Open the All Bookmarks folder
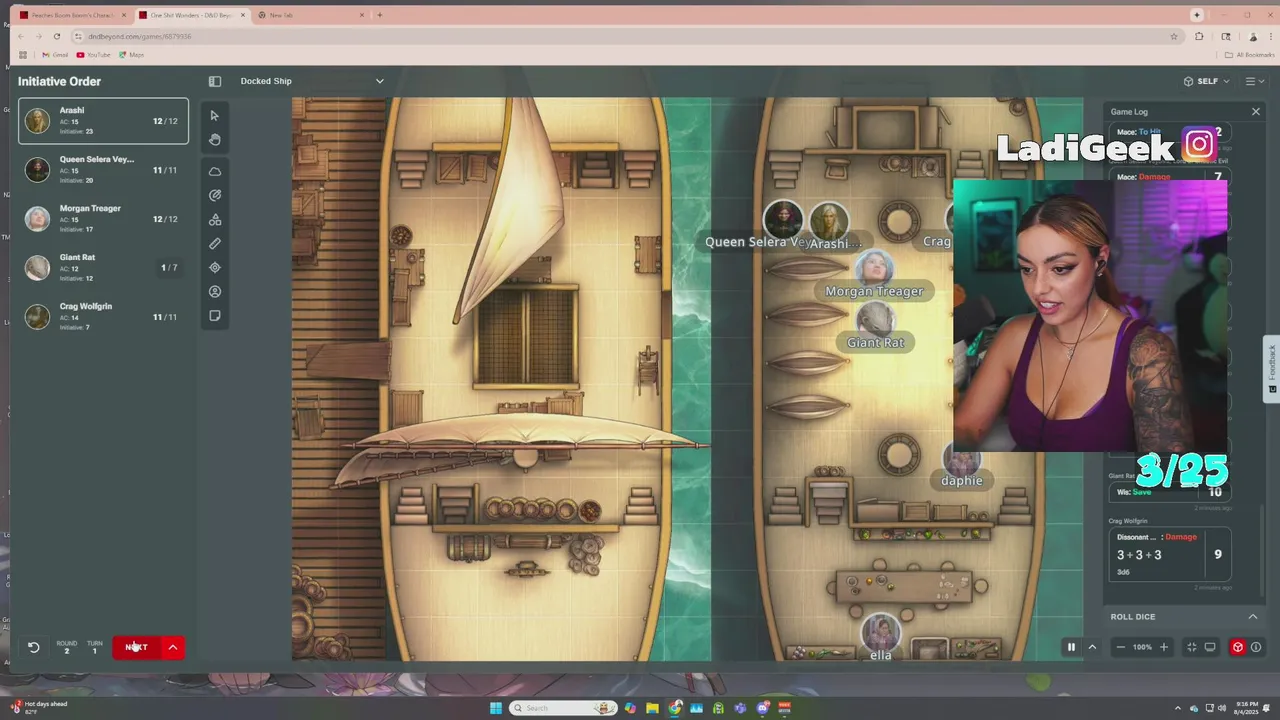This screenshot has height=720, width=1280. click(1250, 55)
